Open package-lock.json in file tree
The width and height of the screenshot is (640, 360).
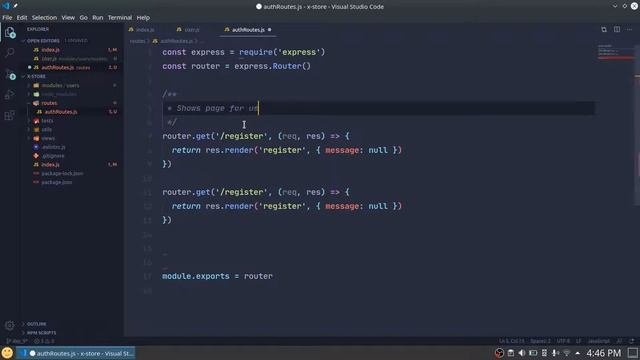click(62, 173)
